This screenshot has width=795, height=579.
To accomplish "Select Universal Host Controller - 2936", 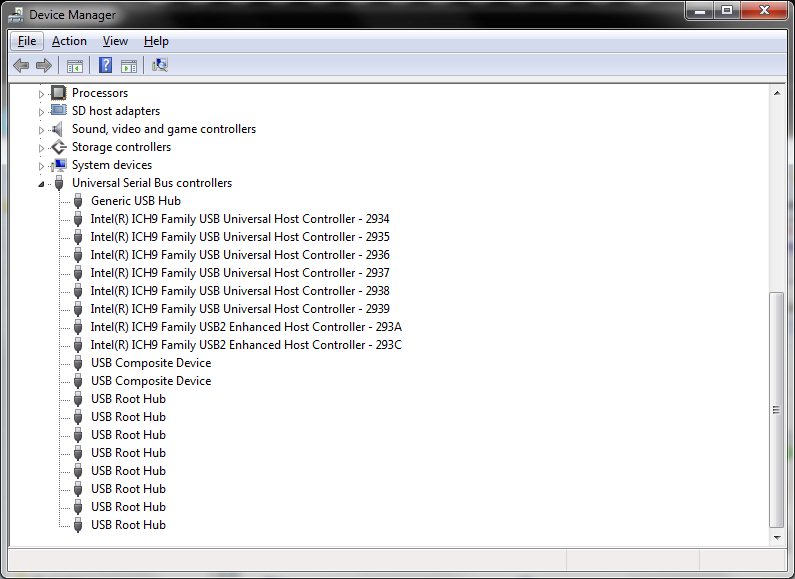I will 240,255.
